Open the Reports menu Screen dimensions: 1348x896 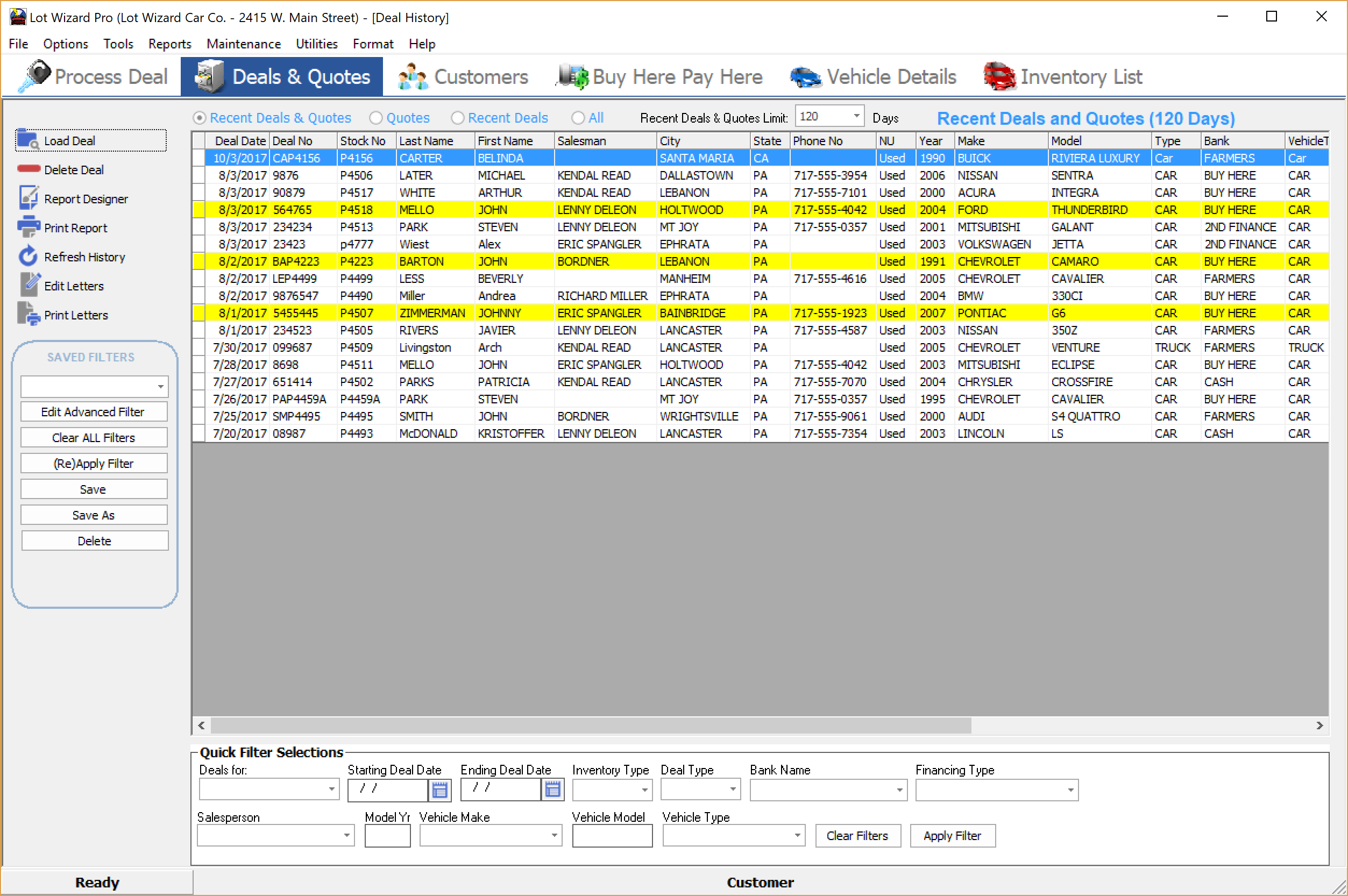tap(169, 44)
